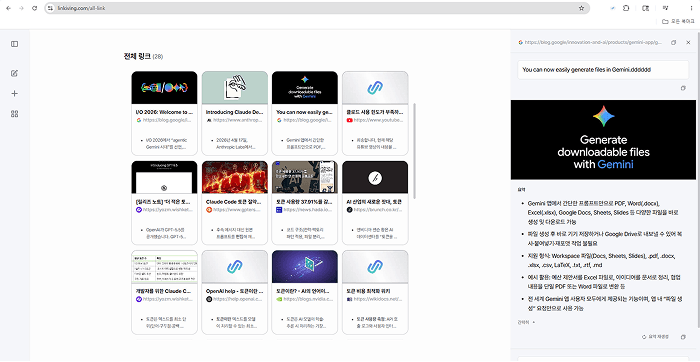Image resolution: width=700 pixels, height=362 pixels.
Task: Click the browser back arrow
Action: [x=8, y=8]
